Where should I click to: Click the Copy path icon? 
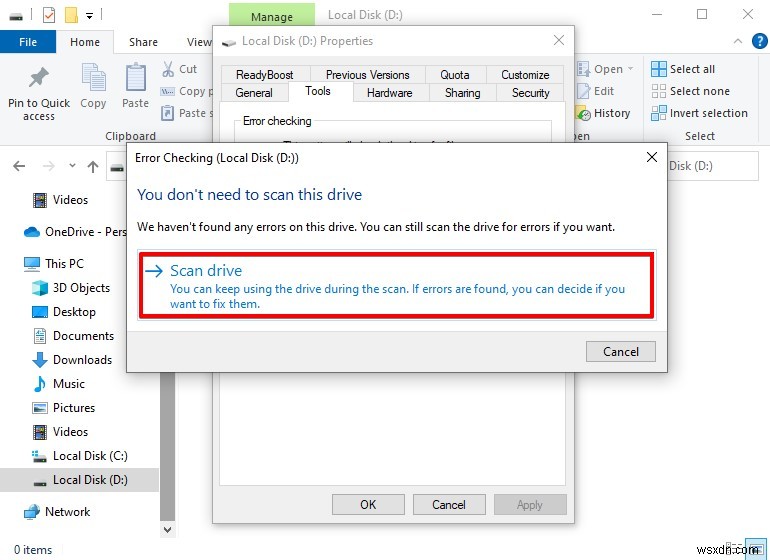pyautogui.click(x=167, y=91)
